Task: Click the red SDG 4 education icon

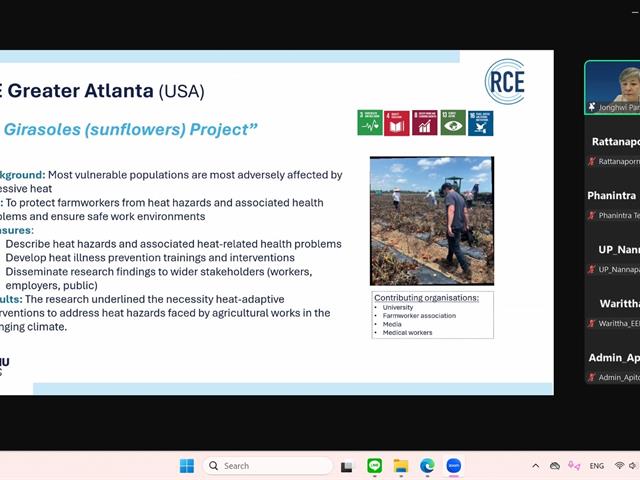Action: 397,122
